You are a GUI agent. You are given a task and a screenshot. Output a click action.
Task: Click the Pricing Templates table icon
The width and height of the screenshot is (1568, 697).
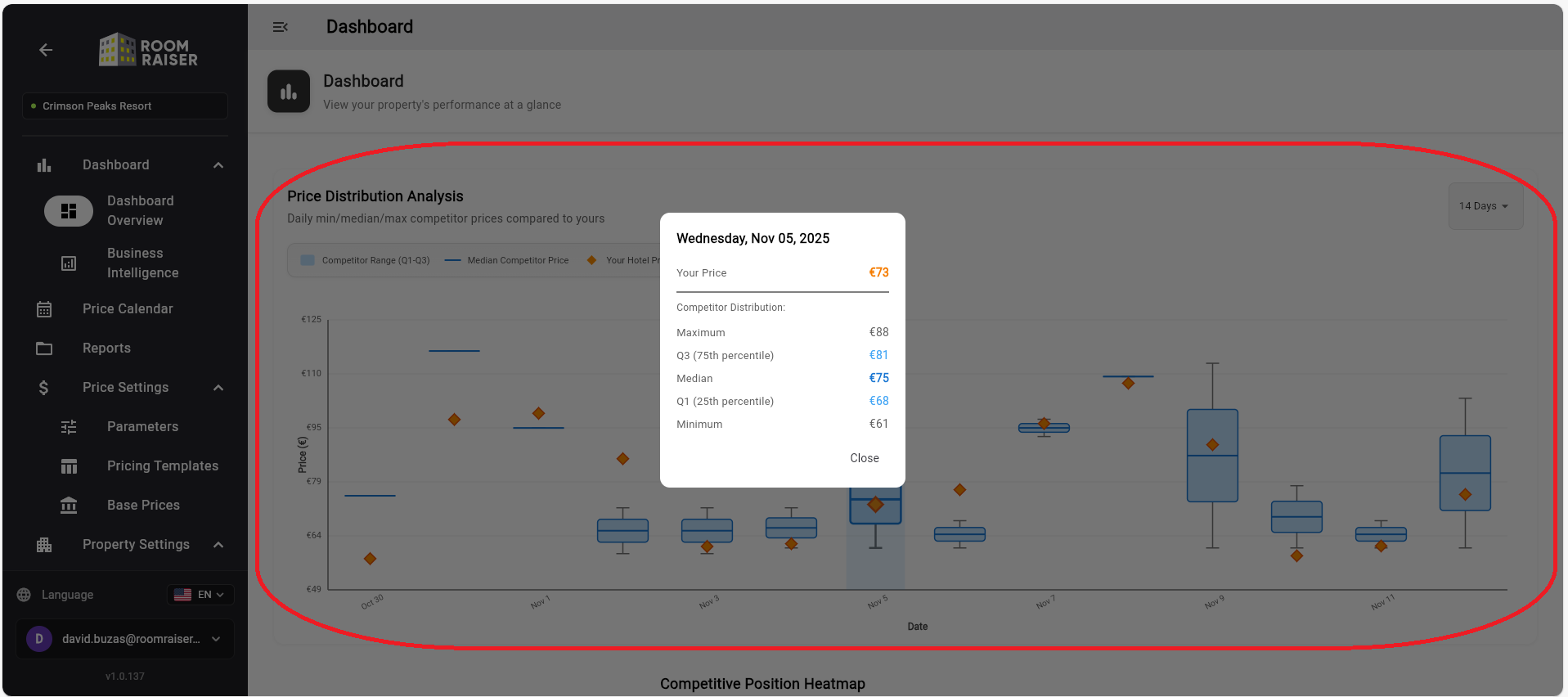pos(69,466)
